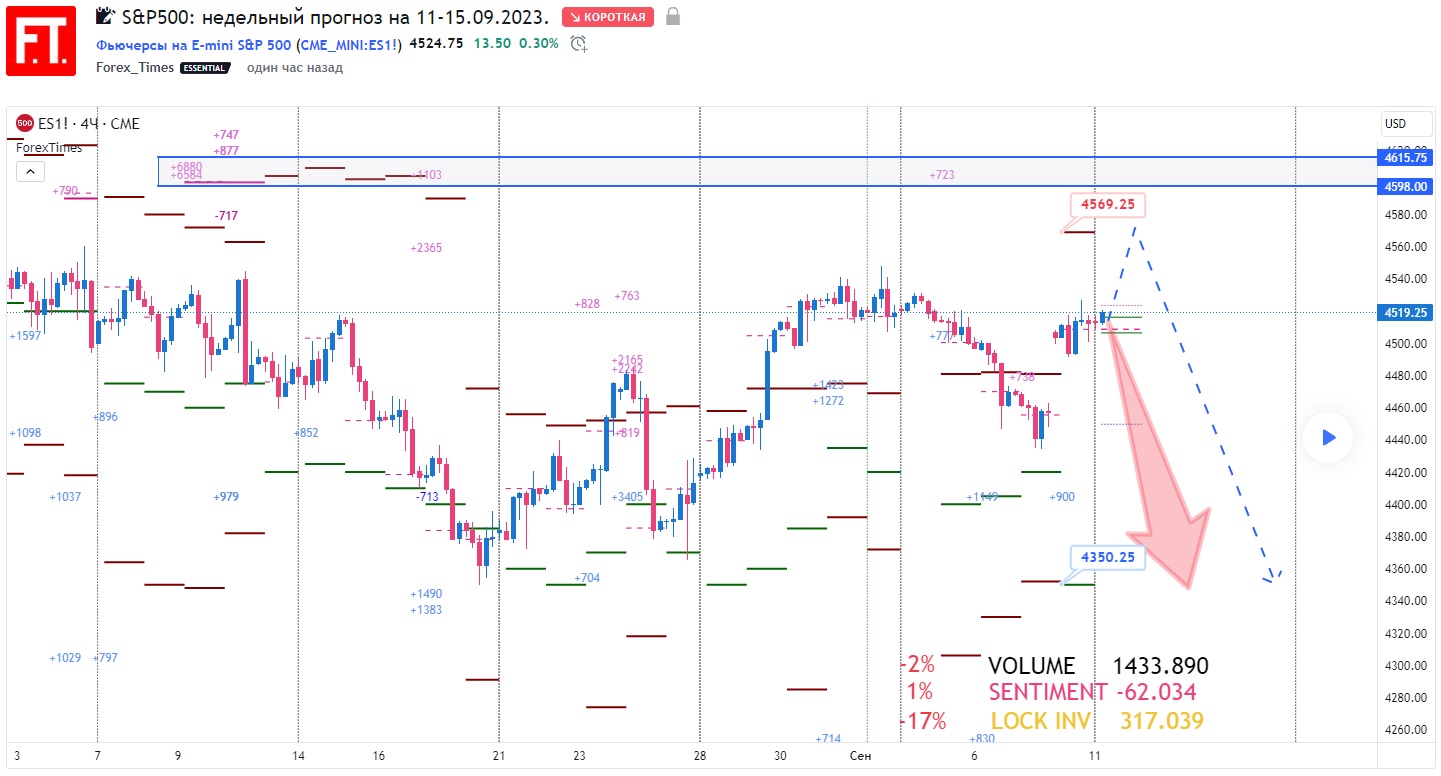Image resolution: width=1441 pixels, height=776 pixels.
Task: Click the LOCK INV label text
Action: click(x=1040, y=721)
